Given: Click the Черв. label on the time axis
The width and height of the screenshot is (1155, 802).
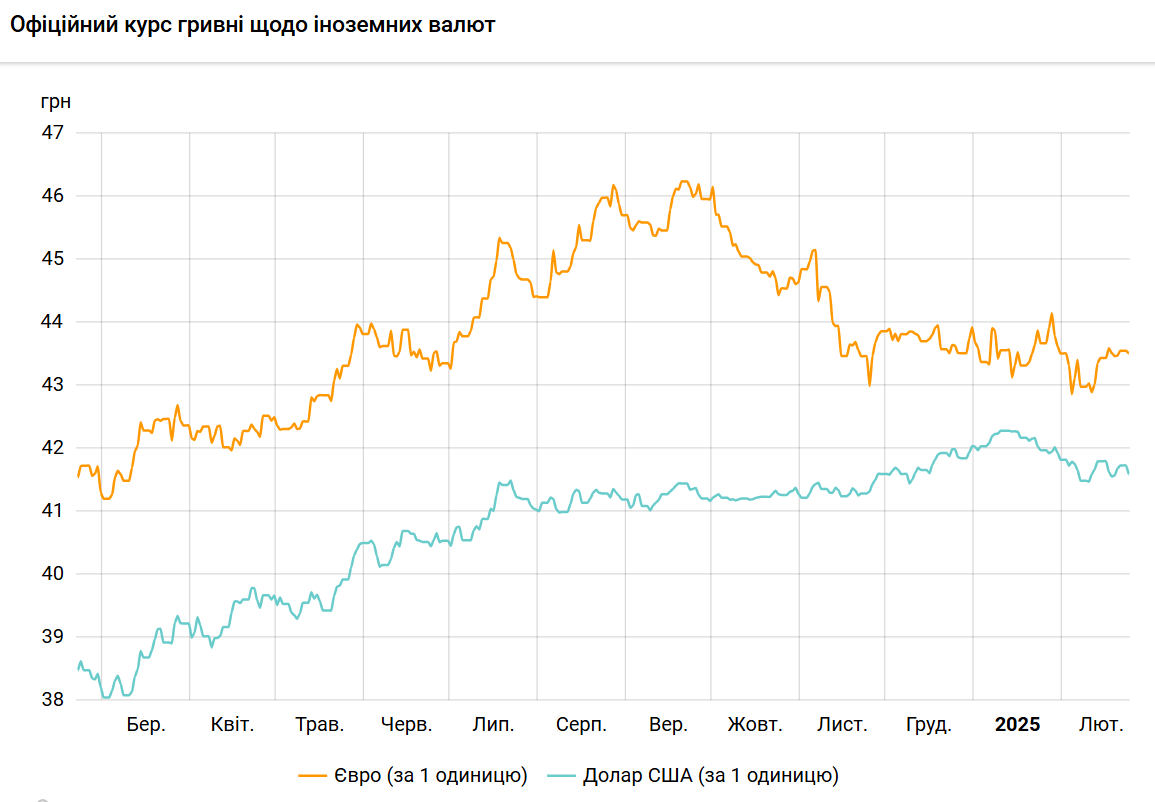Looking at the screenshot, I should pos(407,725).
